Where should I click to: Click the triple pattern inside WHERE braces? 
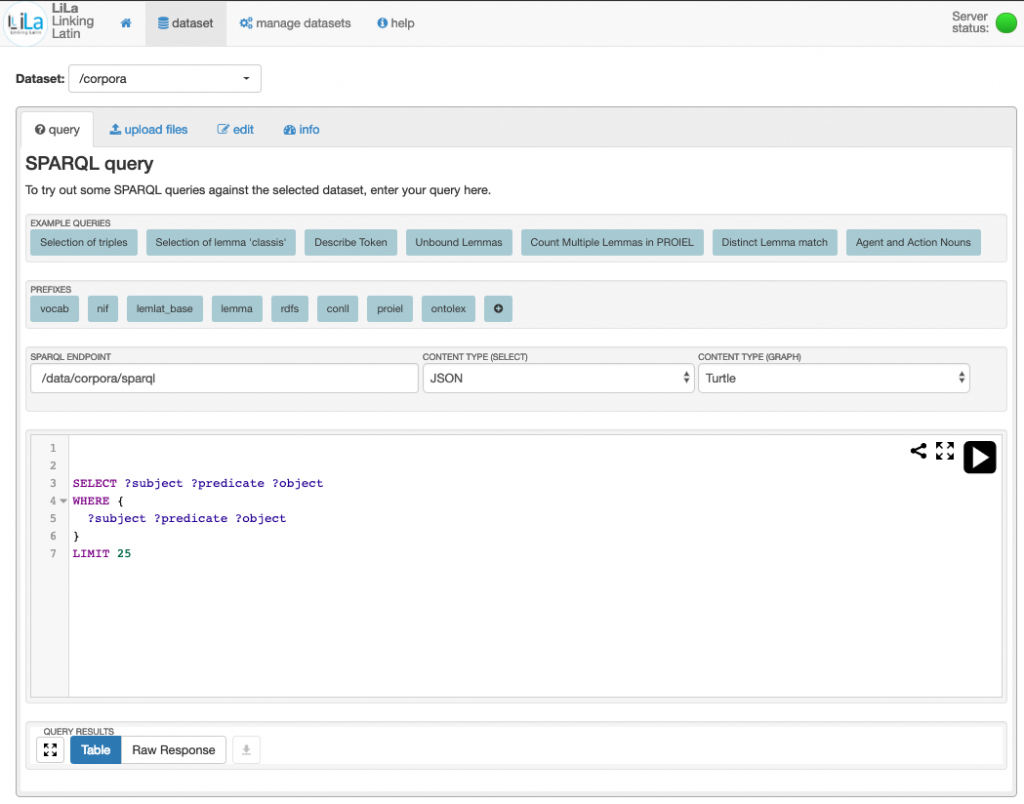(187, 518)
